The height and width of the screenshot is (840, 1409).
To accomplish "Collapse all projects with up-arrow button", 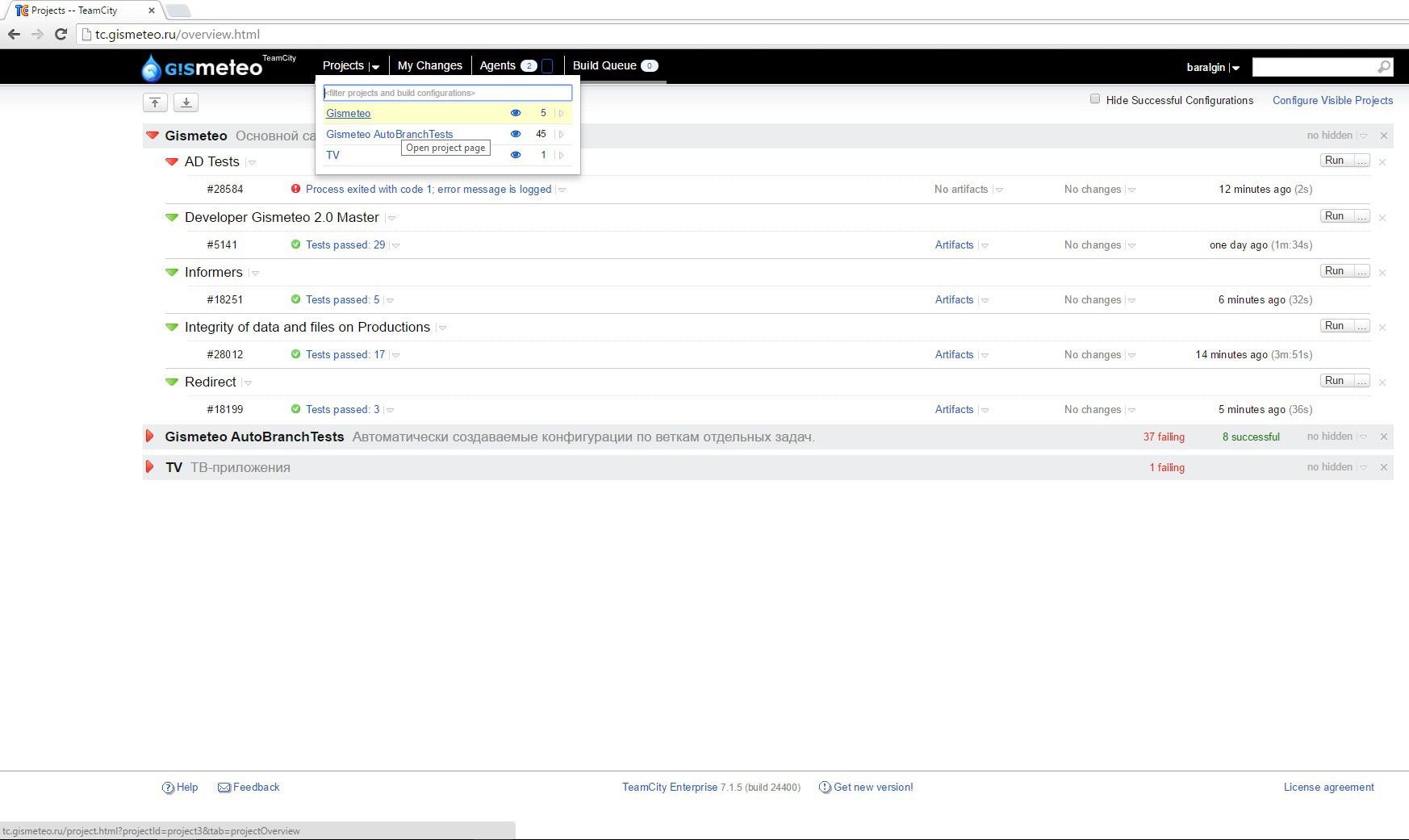I will tap(155, 102).
